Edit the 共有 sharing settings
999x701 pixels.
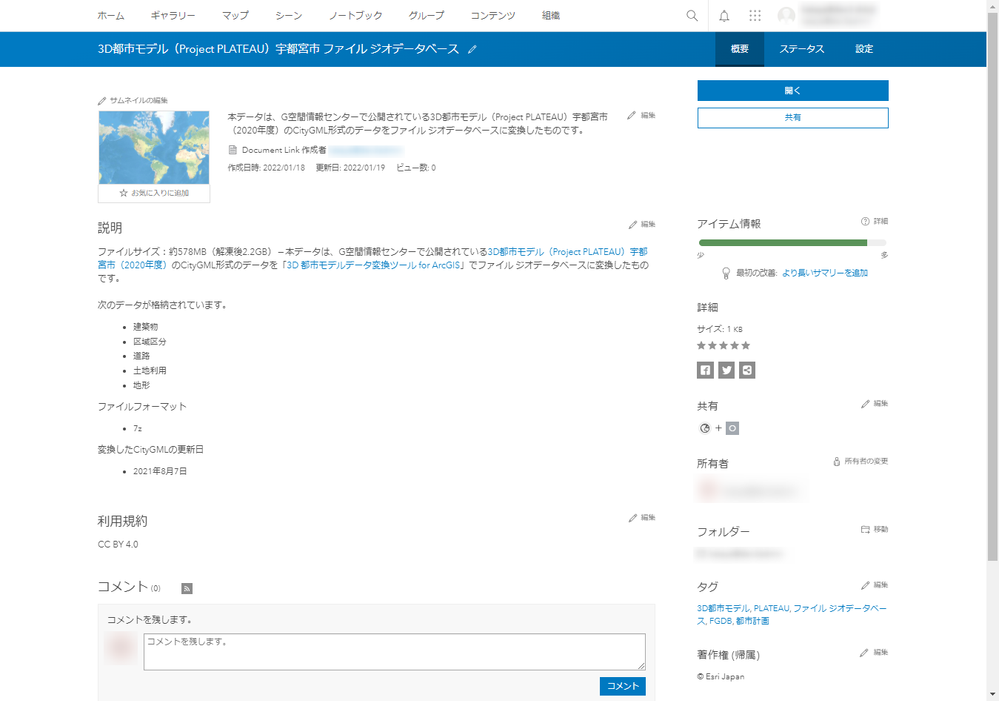click(874, 403)
